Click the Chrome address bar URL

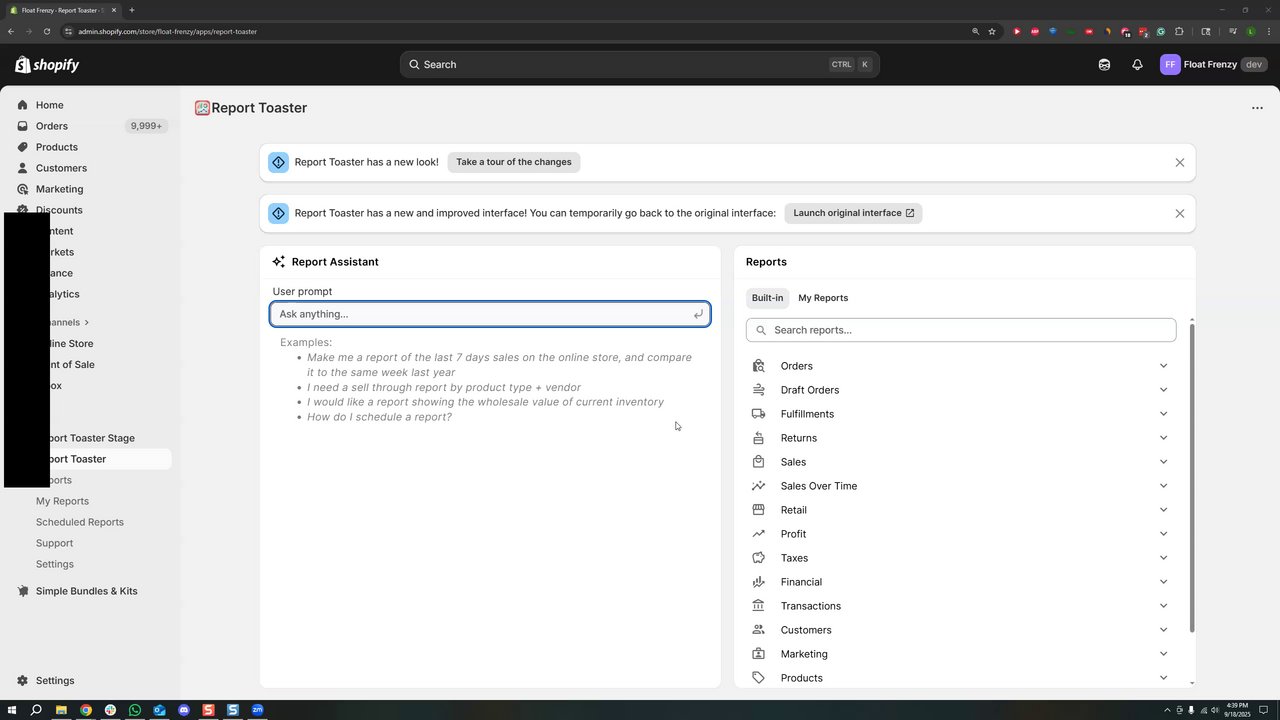coord(167,31)
